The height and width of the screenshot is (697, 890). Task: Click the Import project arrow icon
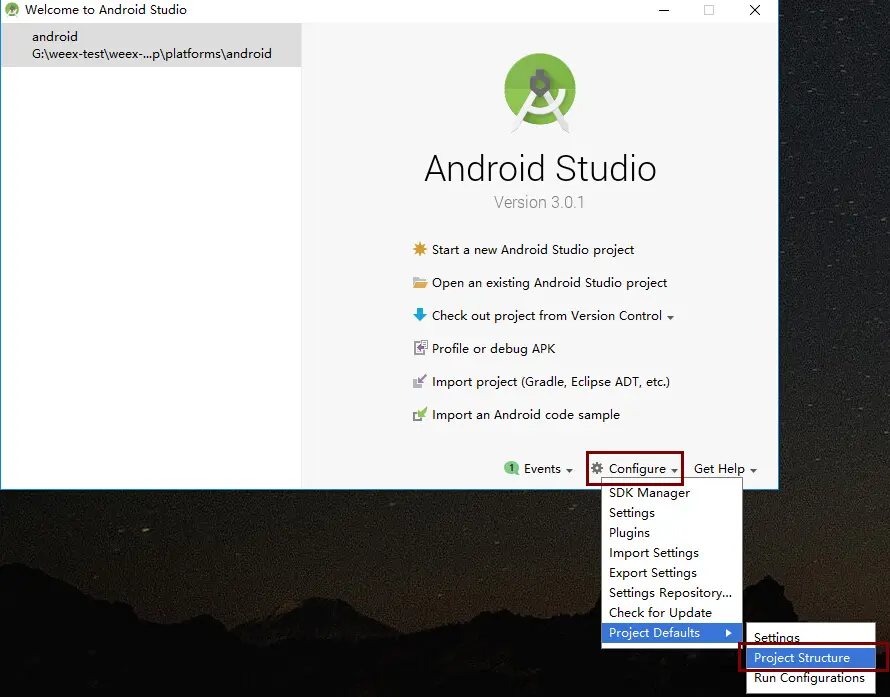[419, 381]
